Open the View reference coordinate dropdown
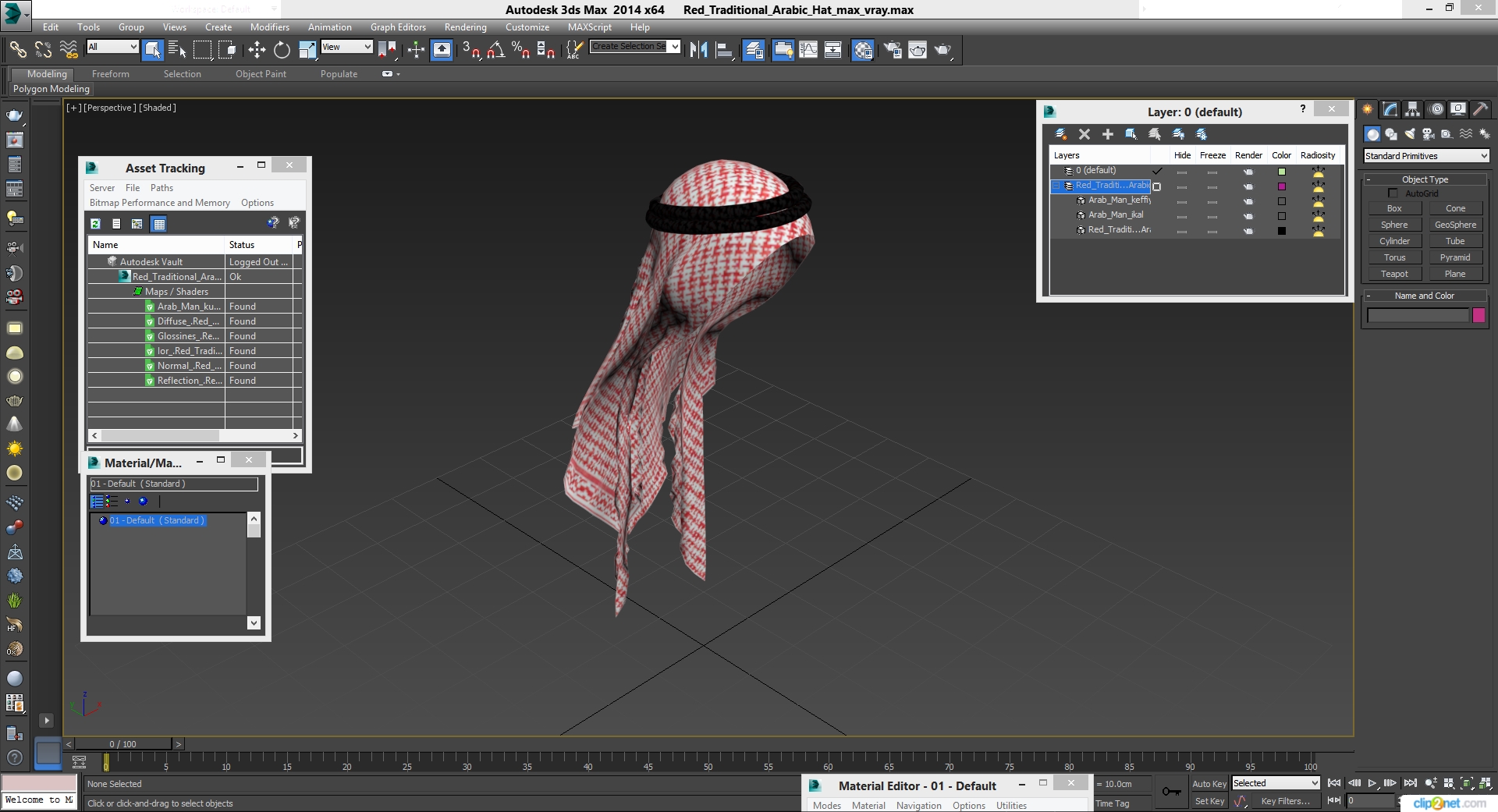Screen dimensions: 1498x812 click(346, 48)
